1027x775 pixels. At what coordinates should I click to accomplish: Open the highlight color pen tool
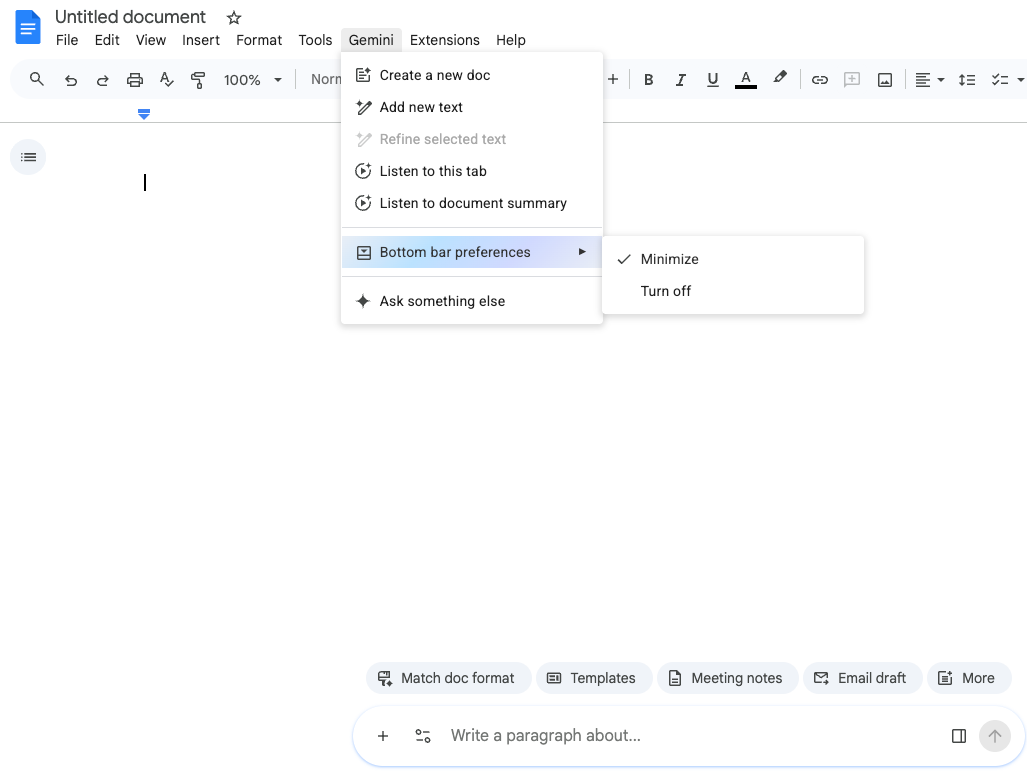click(x=779, y=79)
